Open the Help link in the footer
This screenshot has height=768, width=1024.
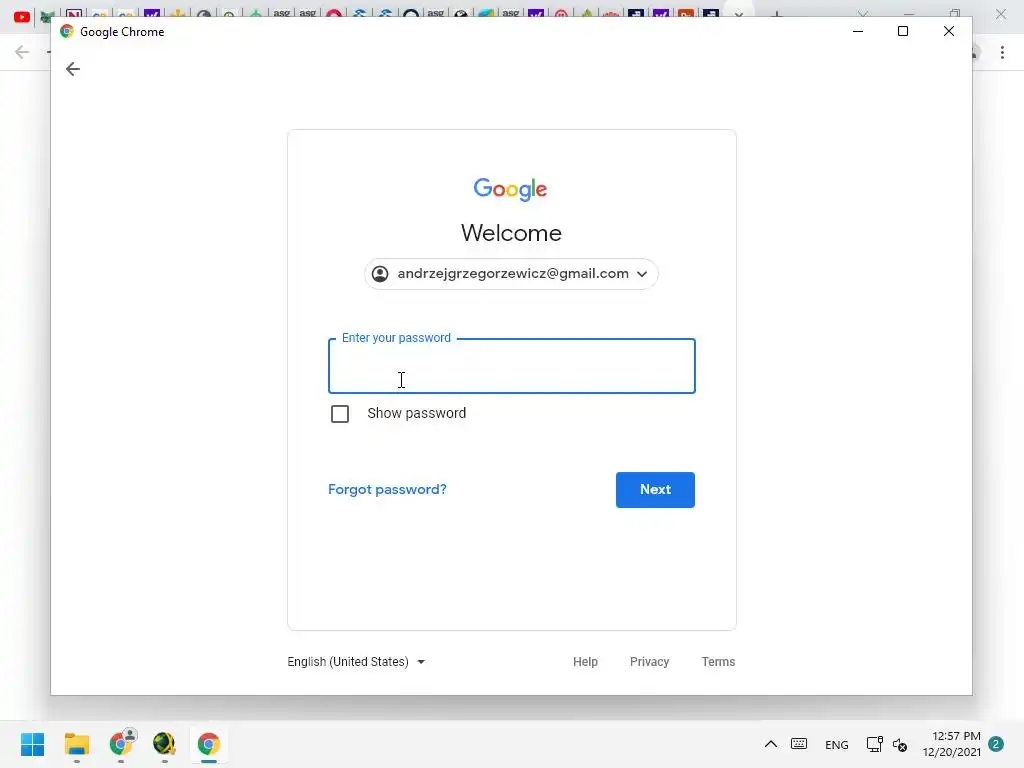585,662
